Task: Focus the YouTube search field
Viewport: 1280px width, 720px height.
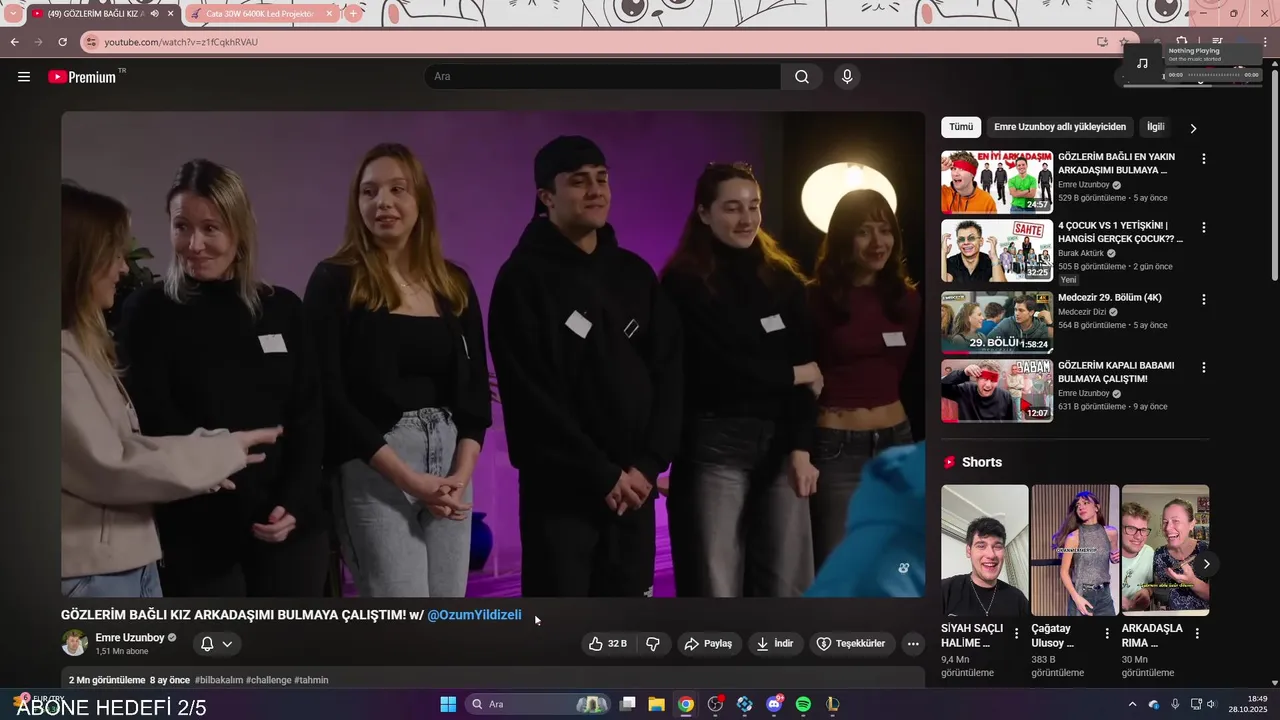Action: [603, 77]
